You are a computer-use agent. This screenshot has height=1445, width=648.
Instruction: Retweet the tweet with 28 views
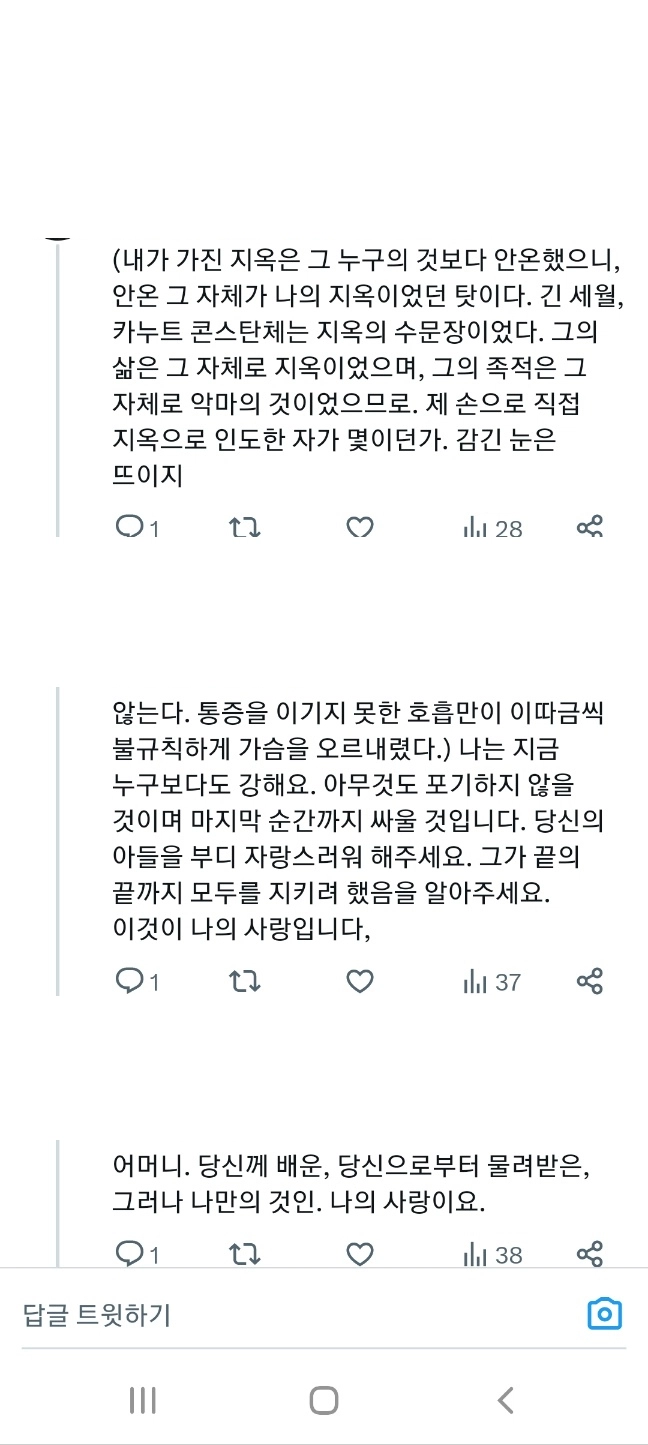tap(245, 528)
